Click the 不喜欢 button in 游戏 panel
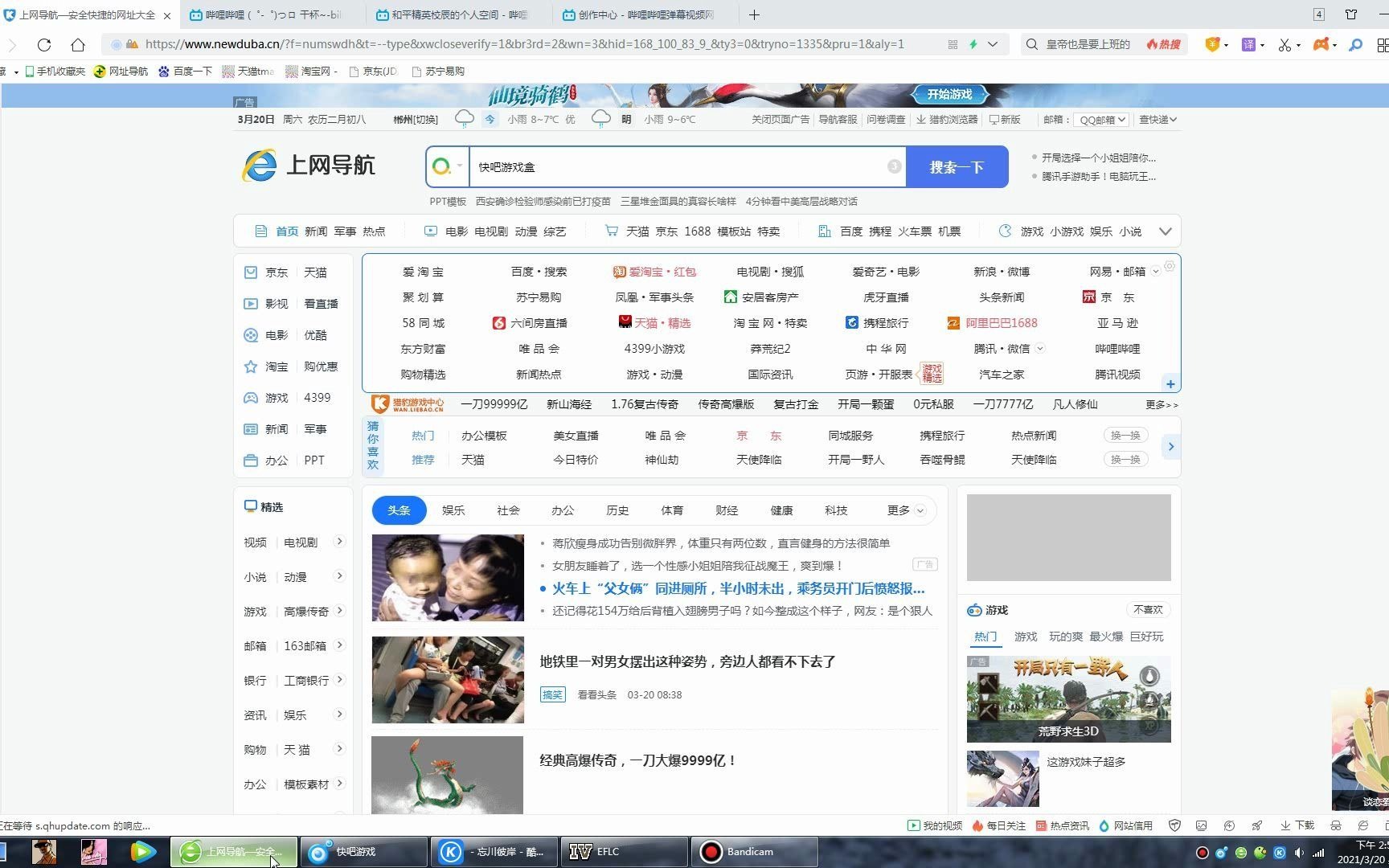Screen dimensions: 1389x868 1148,610
